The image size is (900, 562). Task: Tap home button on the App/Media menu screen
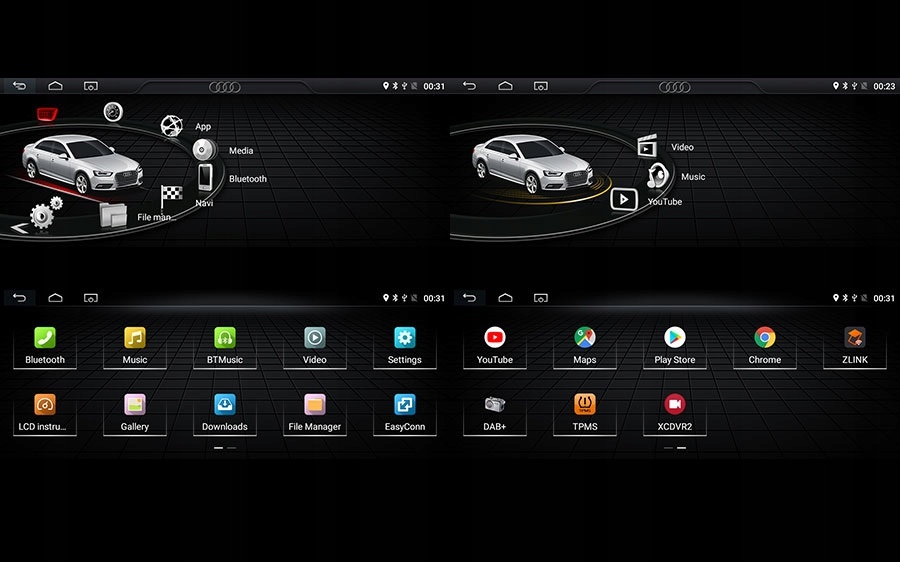[x=55, y=86]
